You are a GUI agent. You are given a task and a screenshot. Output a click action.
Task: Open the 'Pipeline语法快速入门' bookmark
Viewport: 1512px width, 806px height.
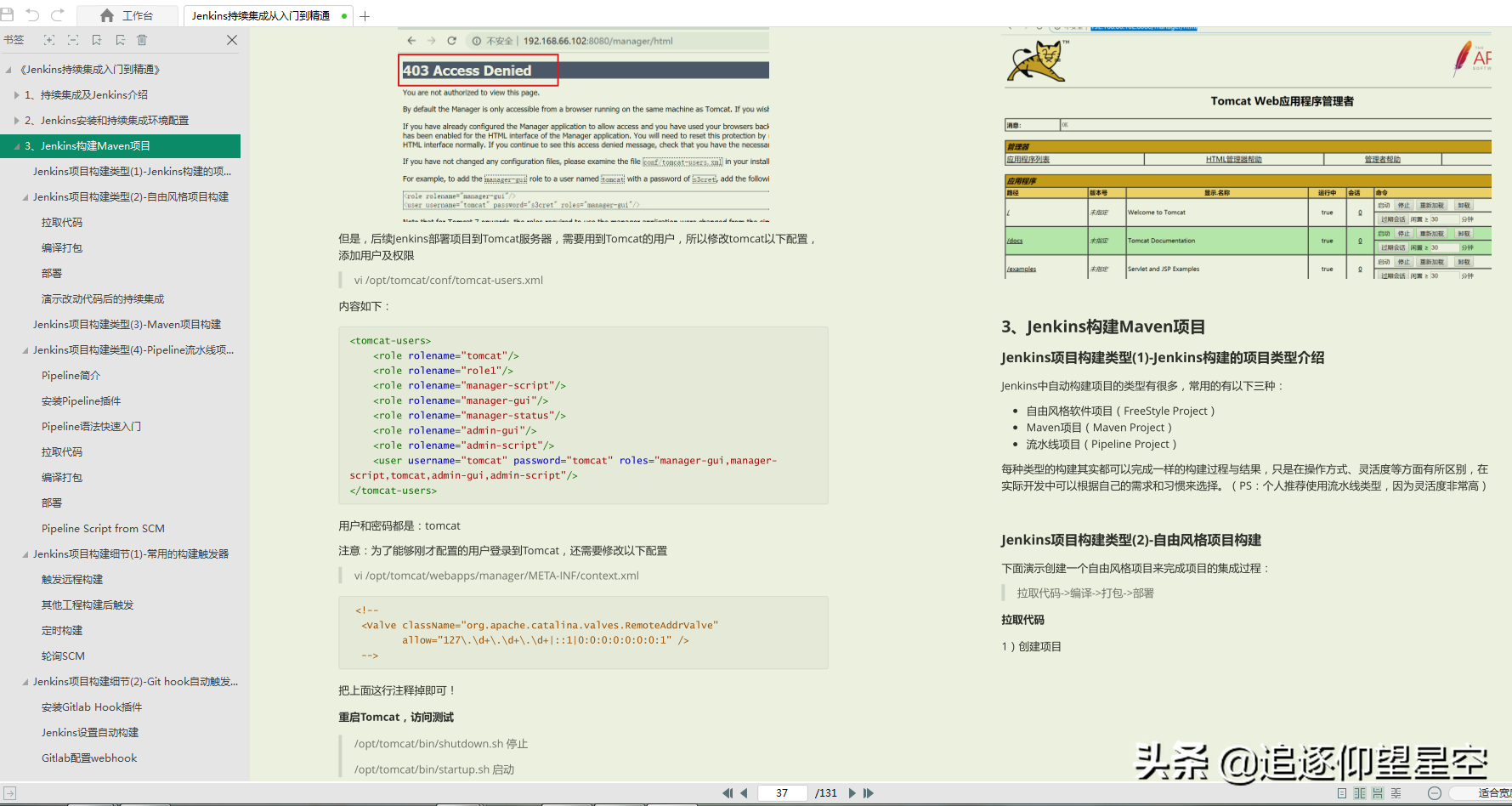coord(91,427)
